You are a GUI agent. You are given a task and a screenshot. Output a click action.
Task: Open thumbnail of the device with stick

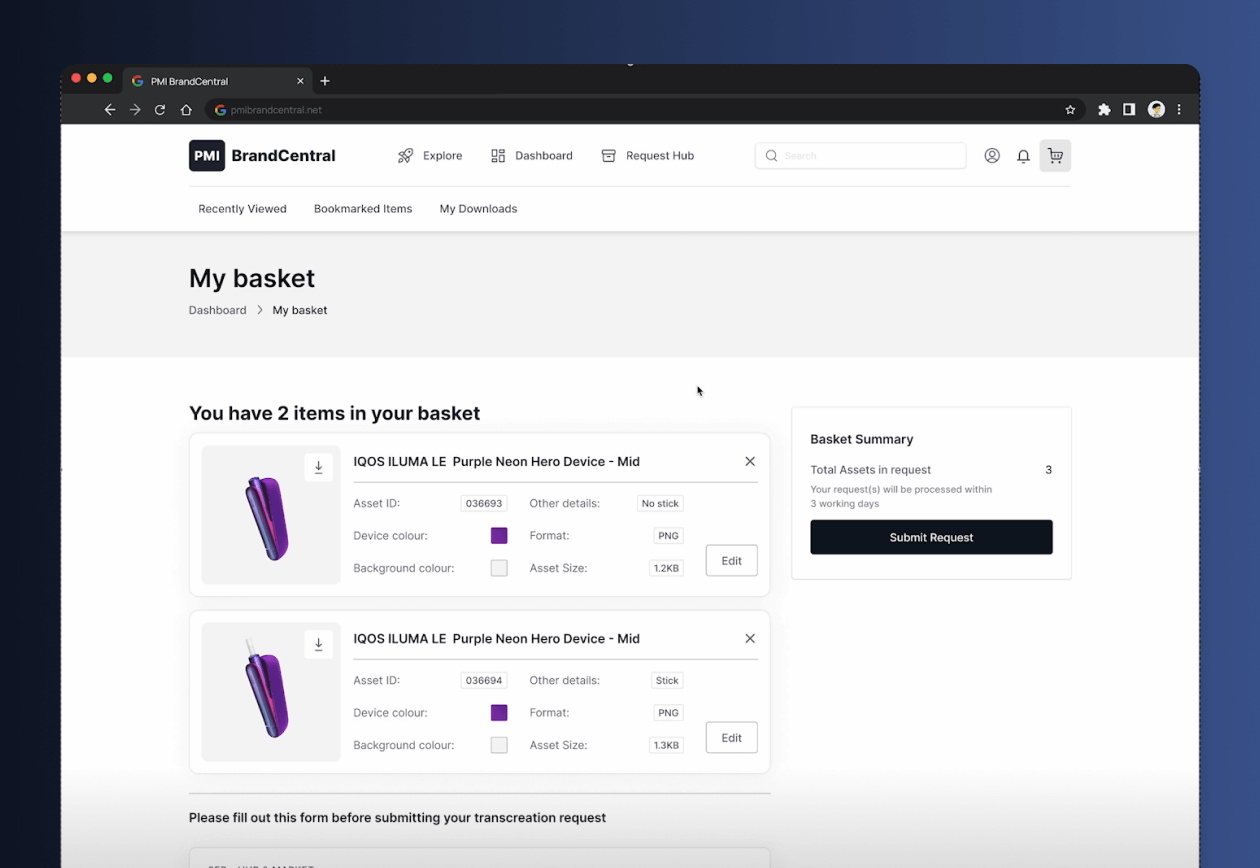(271, 692)
